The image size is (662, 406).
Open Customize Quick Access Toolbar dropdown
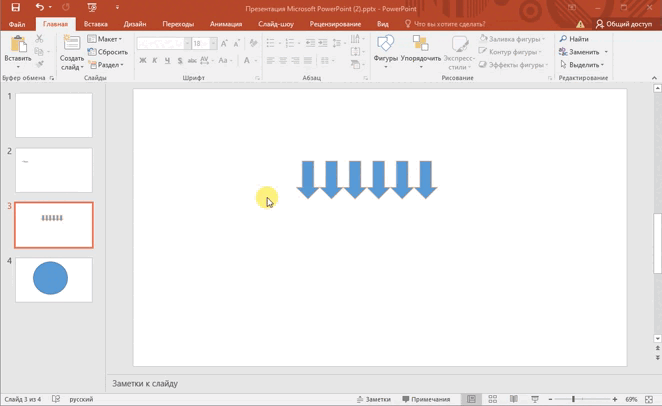coord(117,7)
